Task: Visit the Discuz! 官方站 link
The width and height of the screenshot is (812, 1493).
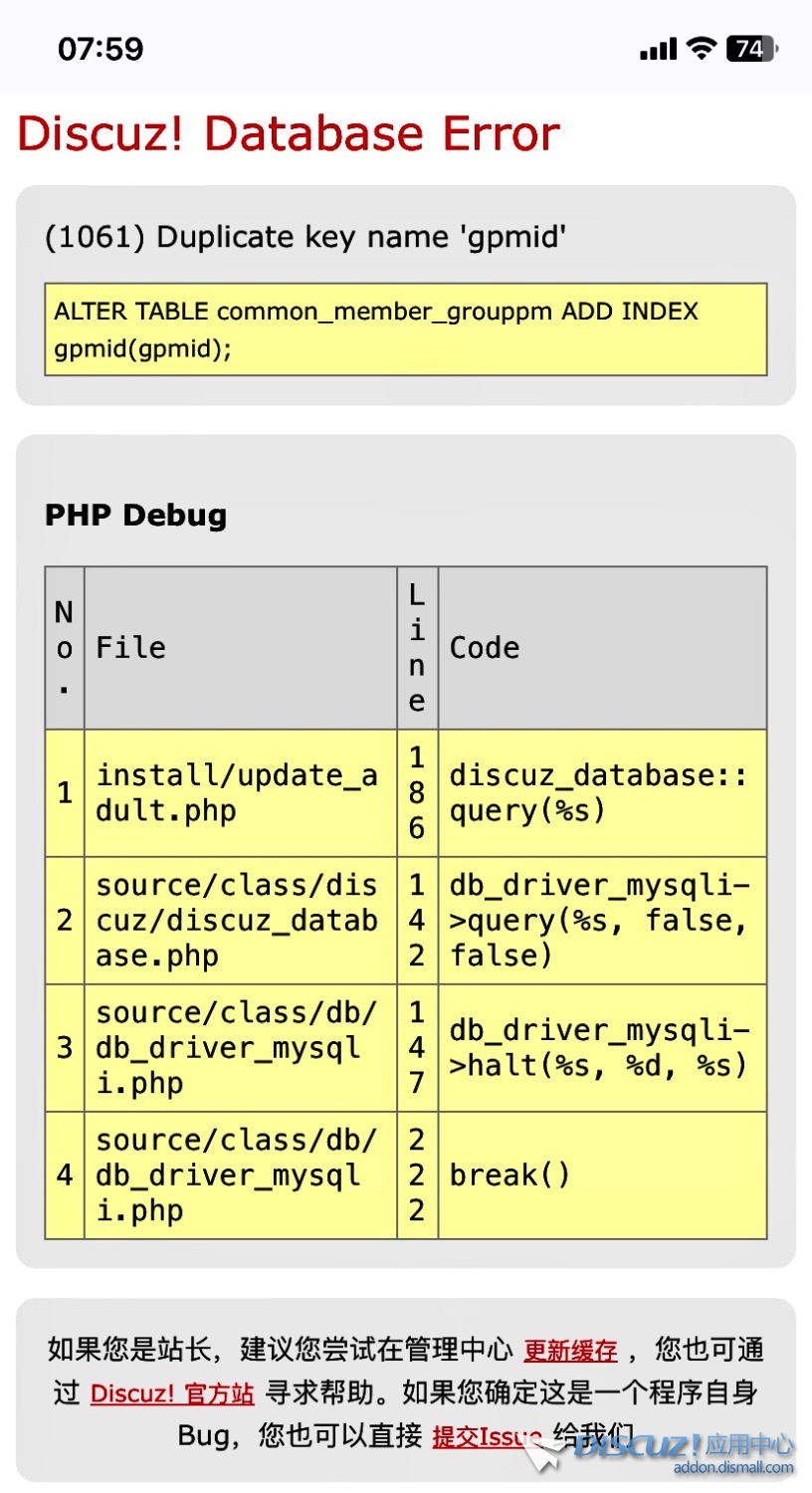Action: [x=172, y=1393]
